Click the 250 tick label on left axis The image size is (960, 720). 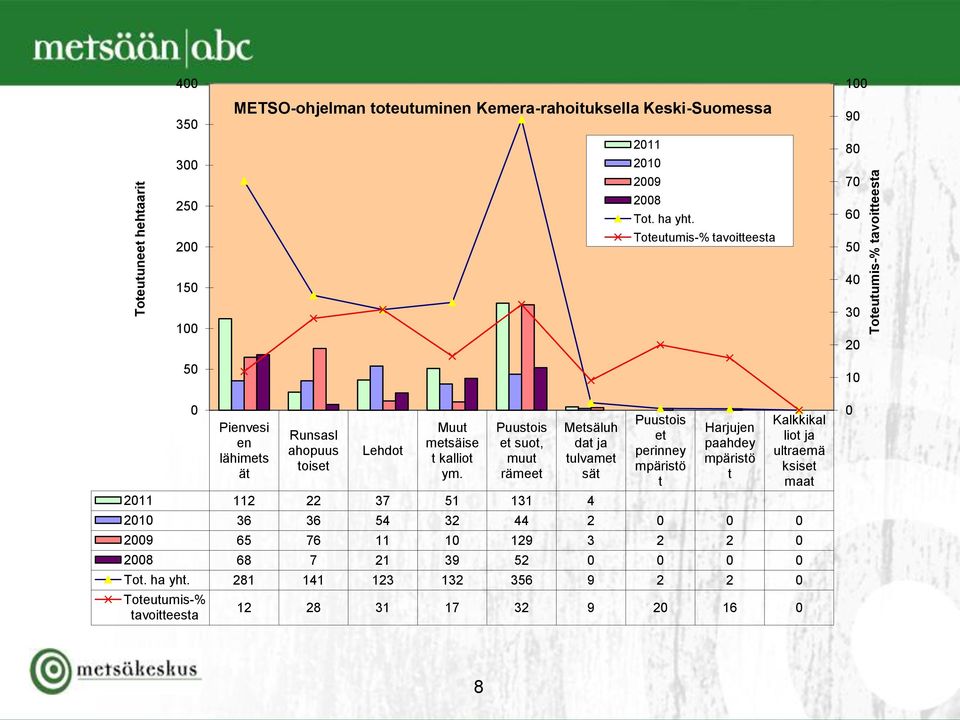pyautogui.click(x=188, y=206)
